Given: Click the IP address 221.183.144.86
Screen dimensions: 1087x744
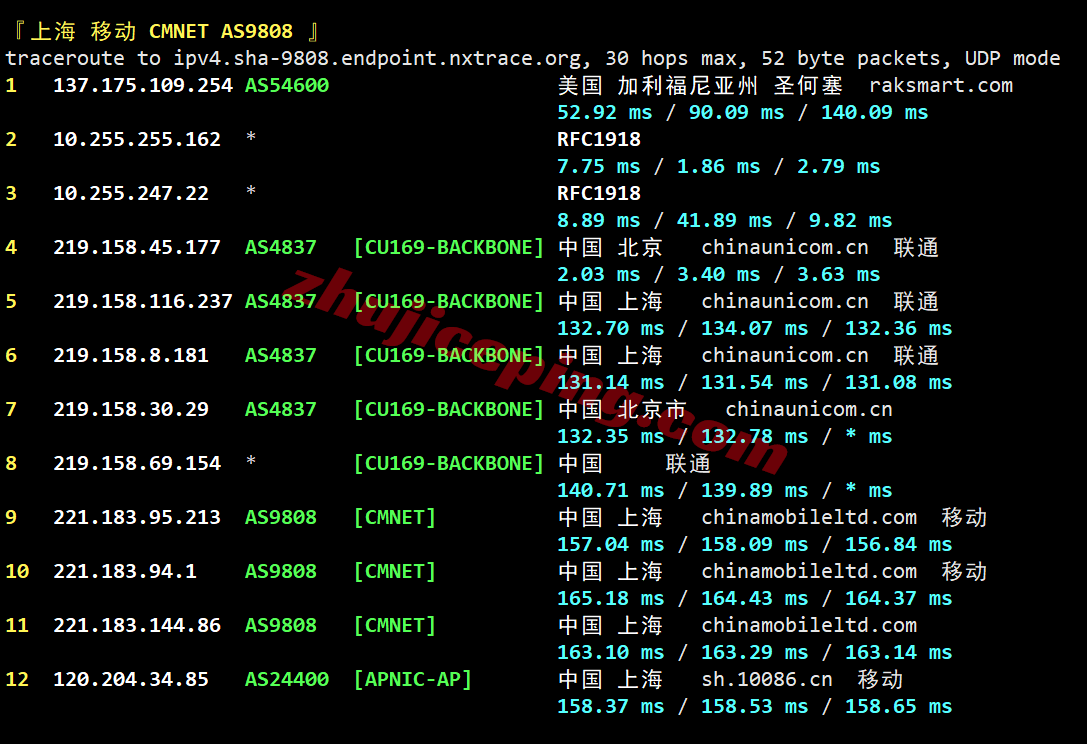Looking at the screenshot, I should (x=137, y=626).
